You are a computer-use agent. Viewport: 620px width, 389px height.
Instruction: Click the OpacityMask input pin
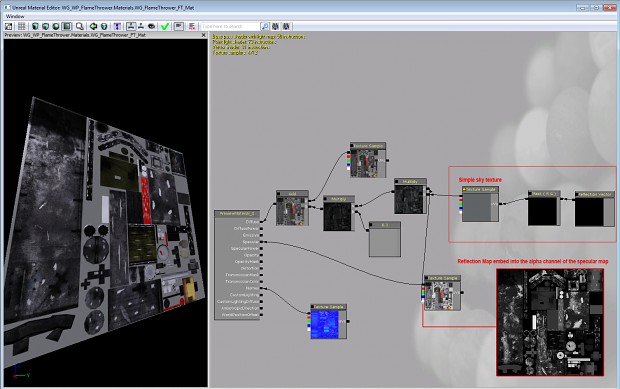pyautogui.click(x=261, y=262)
